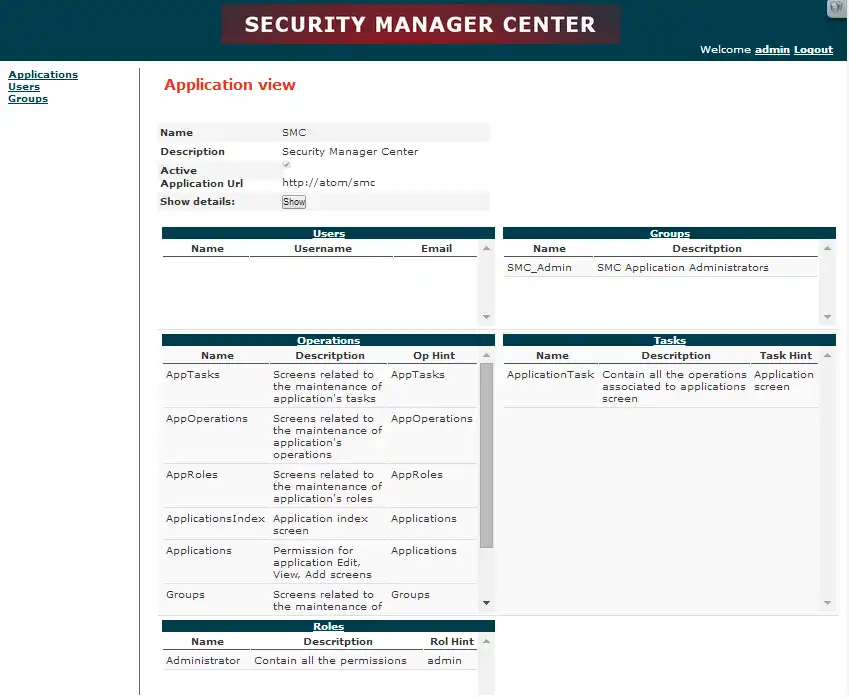849x698 pixels.
Task: Click the Task Hint column header
Action: pyautogui.click(x=786, y=356)
